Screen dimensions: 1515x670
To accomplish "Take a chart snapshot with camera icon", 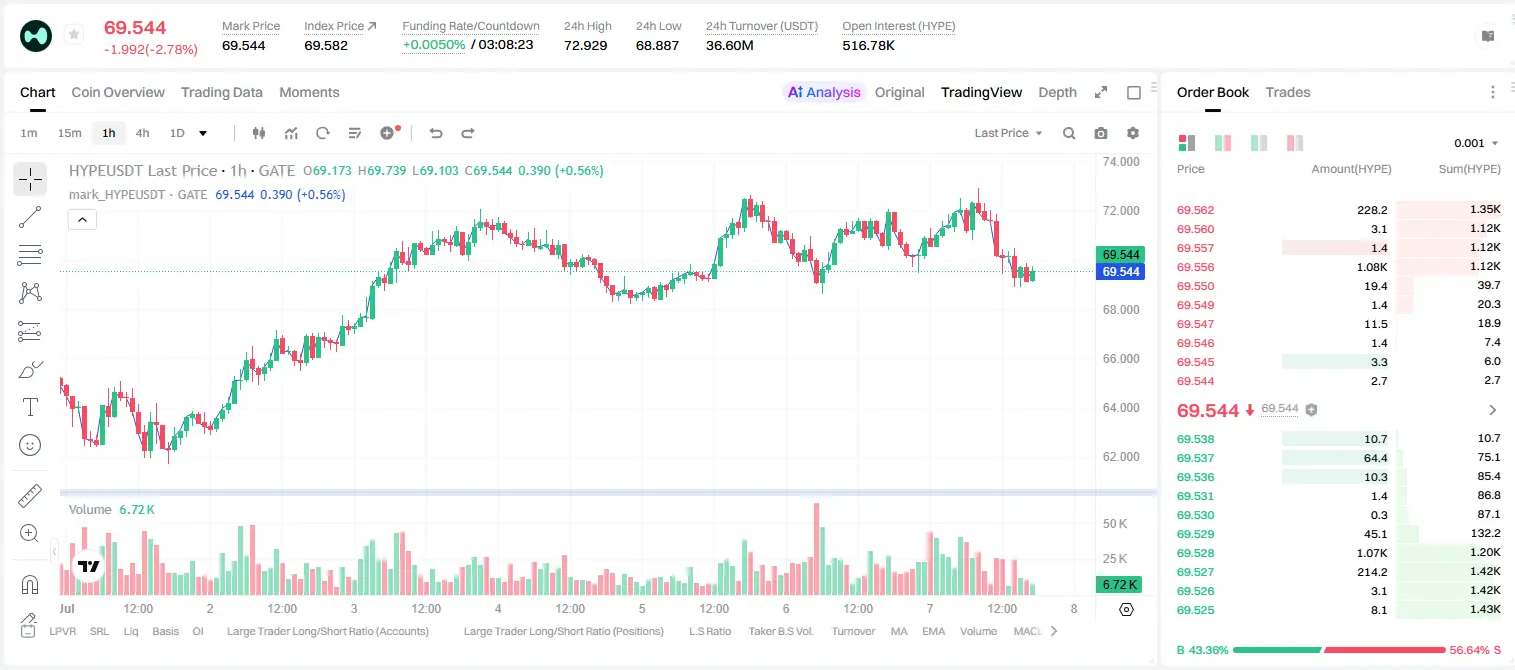I will (x=1101, y=133).
